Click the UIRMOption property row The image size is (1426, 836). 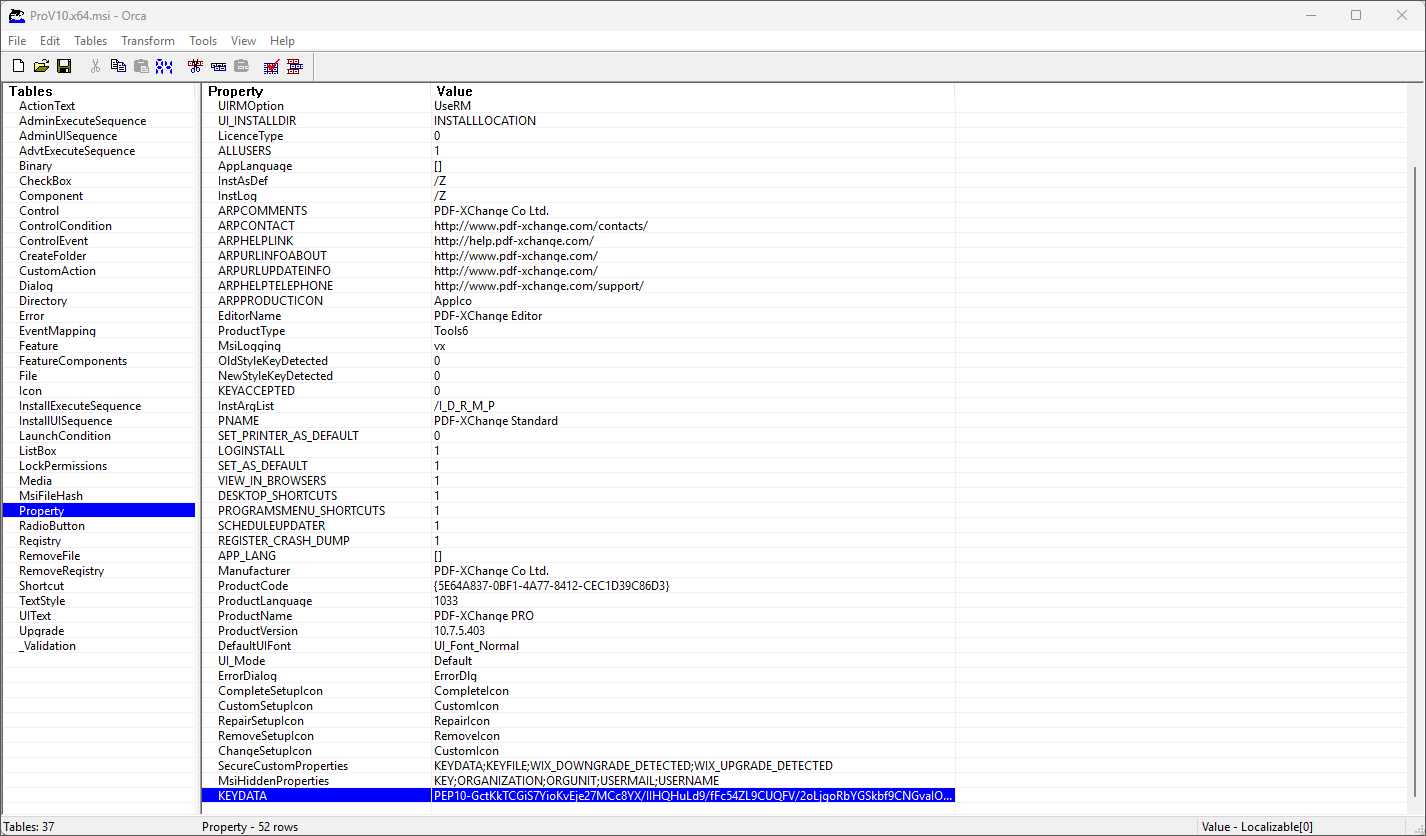pos(578,106)
